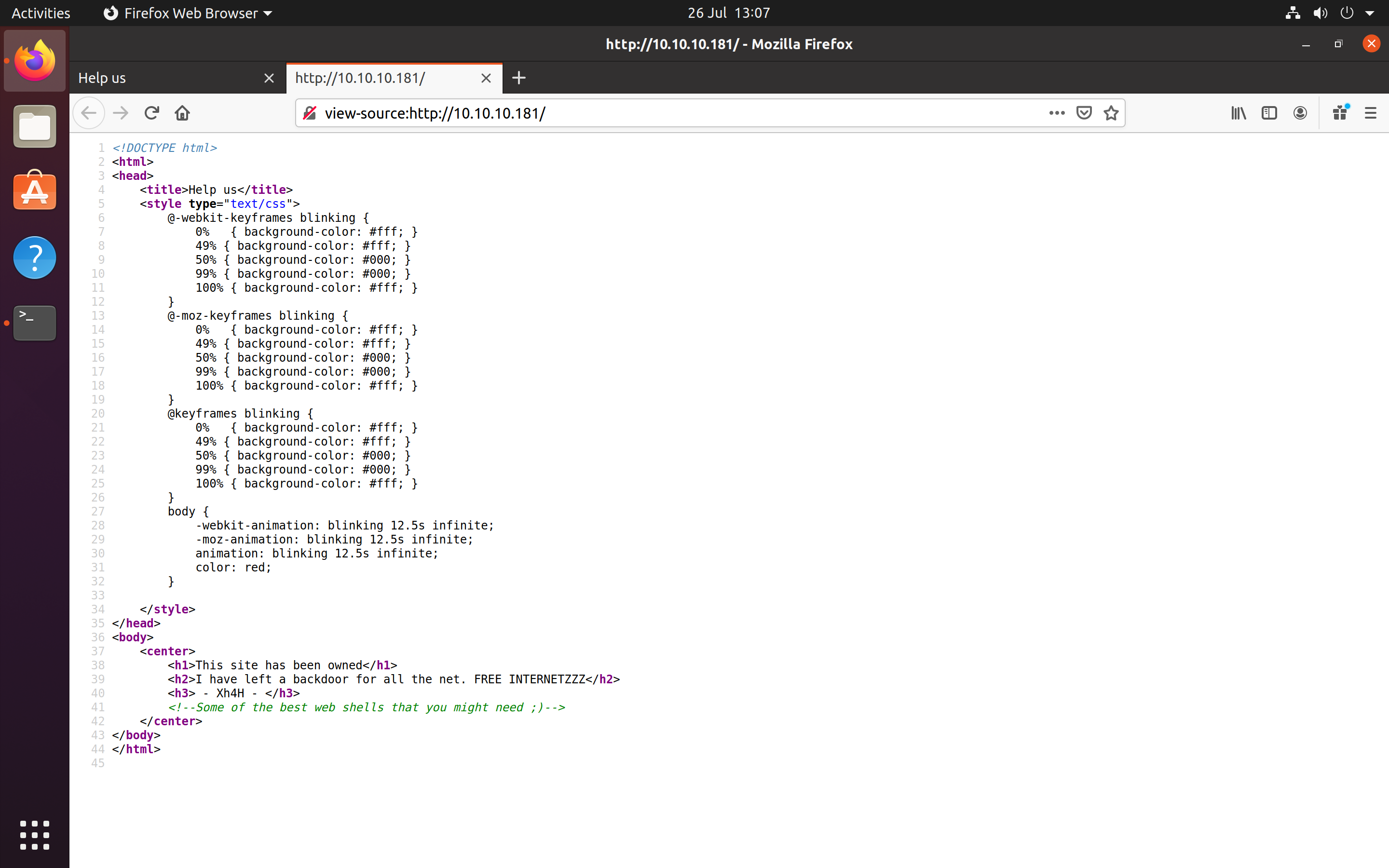The width and height of the screenshot is (1389, 868).
Task: Open a new tab with plus button
Action: tap(519, 78)
